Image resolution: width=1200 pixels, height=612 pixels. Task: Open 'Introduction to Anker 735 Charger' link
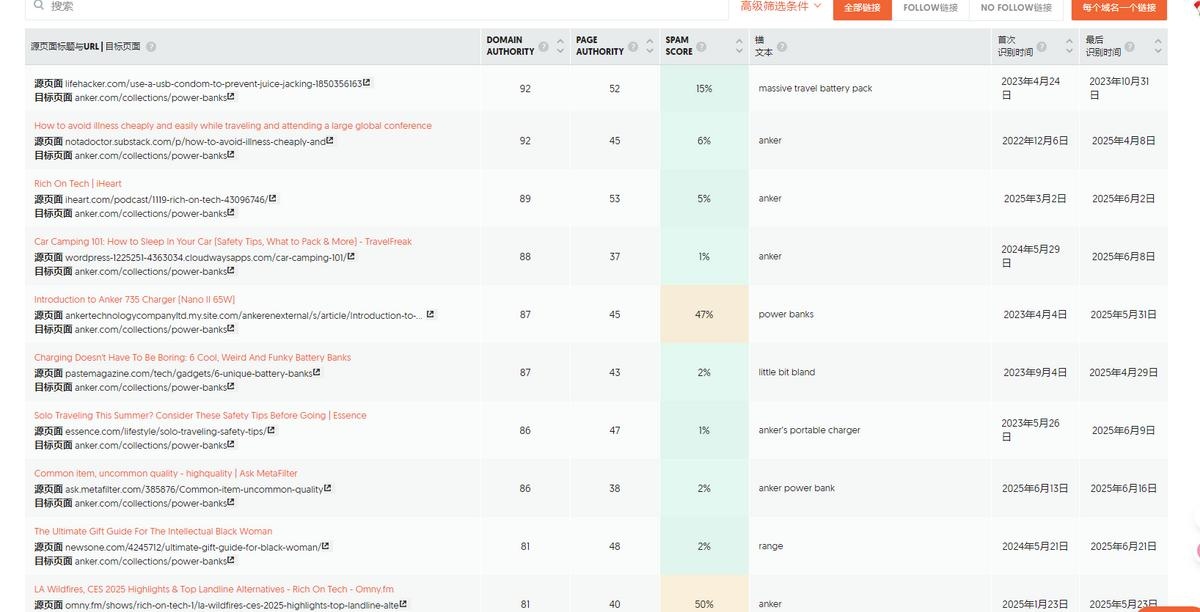135,300
